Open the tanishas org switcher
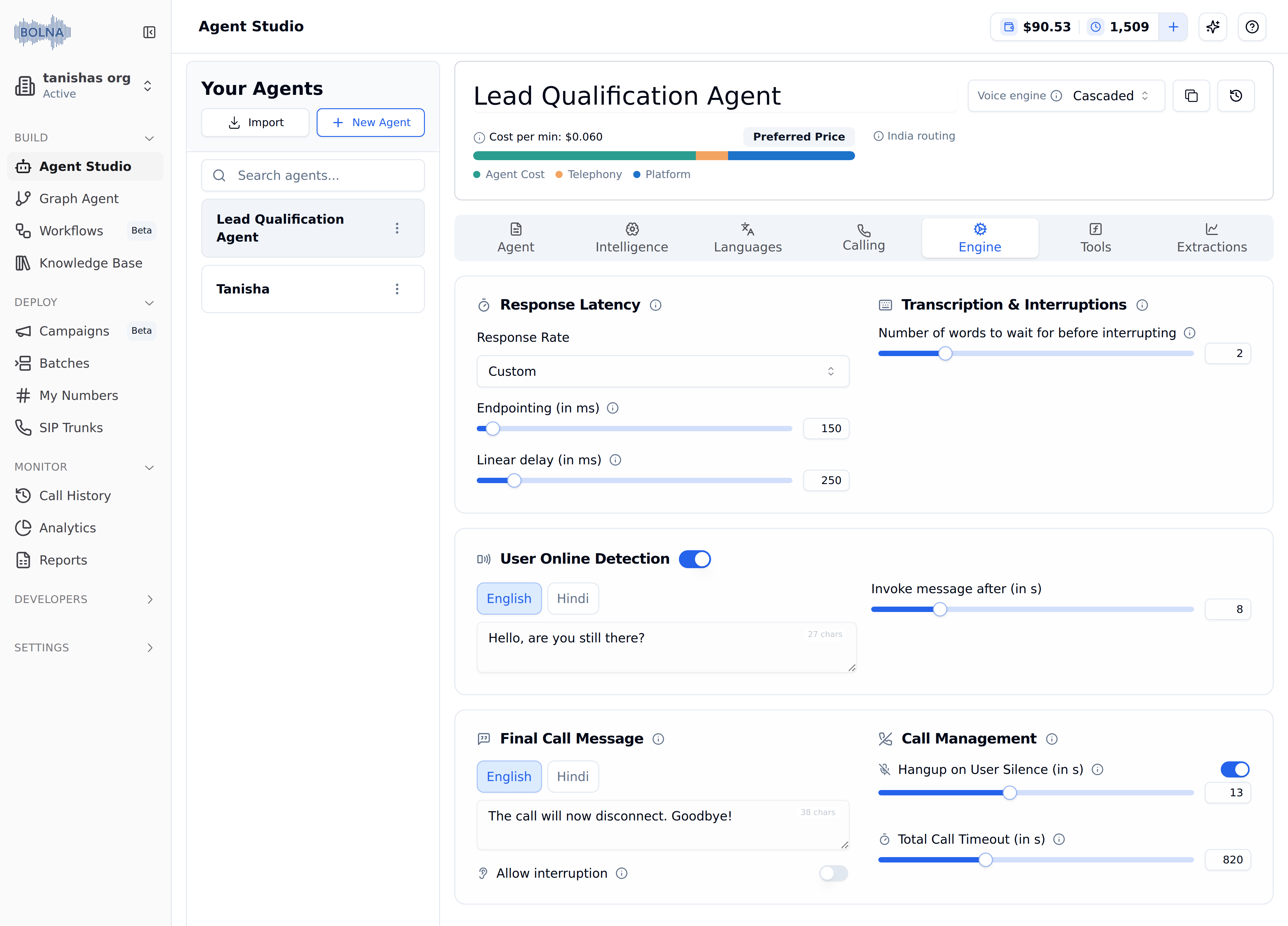Viewport: 1288px width, 926px height. pyautogui.click(x=85, y=85)
